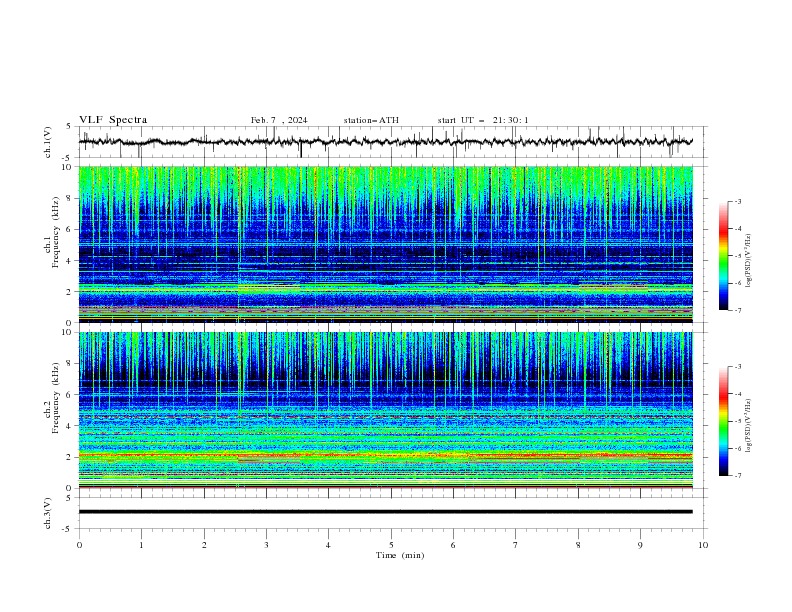The height and width of the screenshot is (612, 792).
Task: Click the "ch.1(V)" waveform axis label
Action: (48, 142)
